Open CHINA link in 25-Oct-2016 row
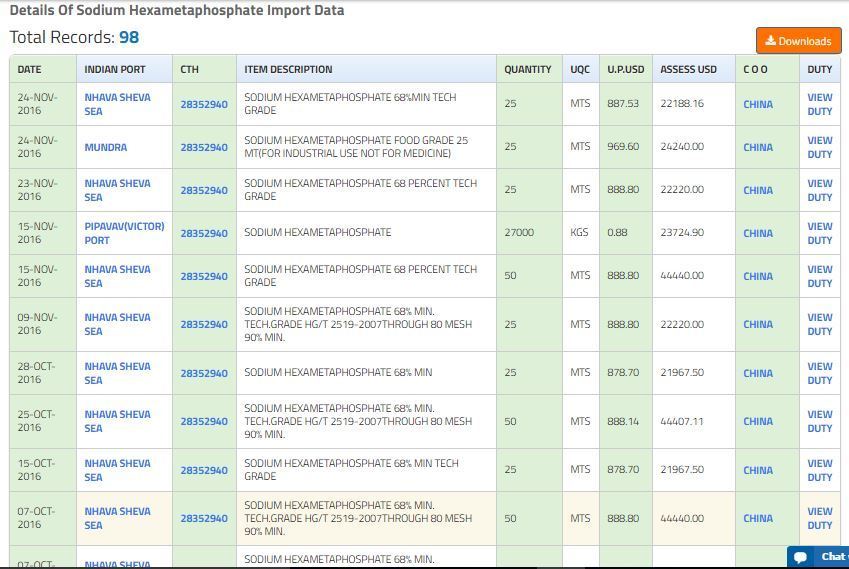Image resolution: width=849 pixels, height=569 pixels. point(757,421)
